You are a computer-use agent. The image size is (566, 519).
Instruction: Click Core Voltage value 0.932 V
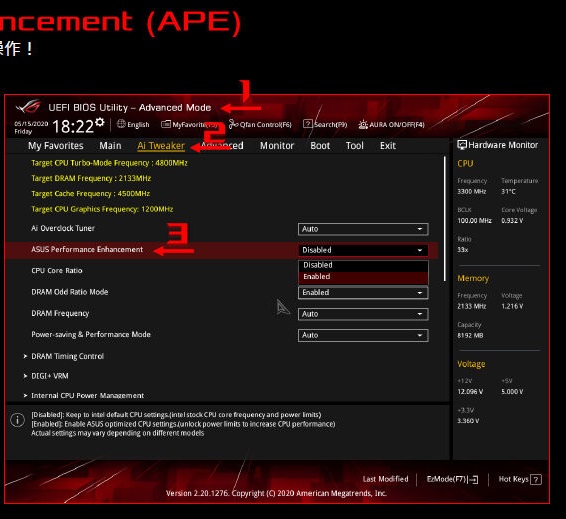pos(512,221)
